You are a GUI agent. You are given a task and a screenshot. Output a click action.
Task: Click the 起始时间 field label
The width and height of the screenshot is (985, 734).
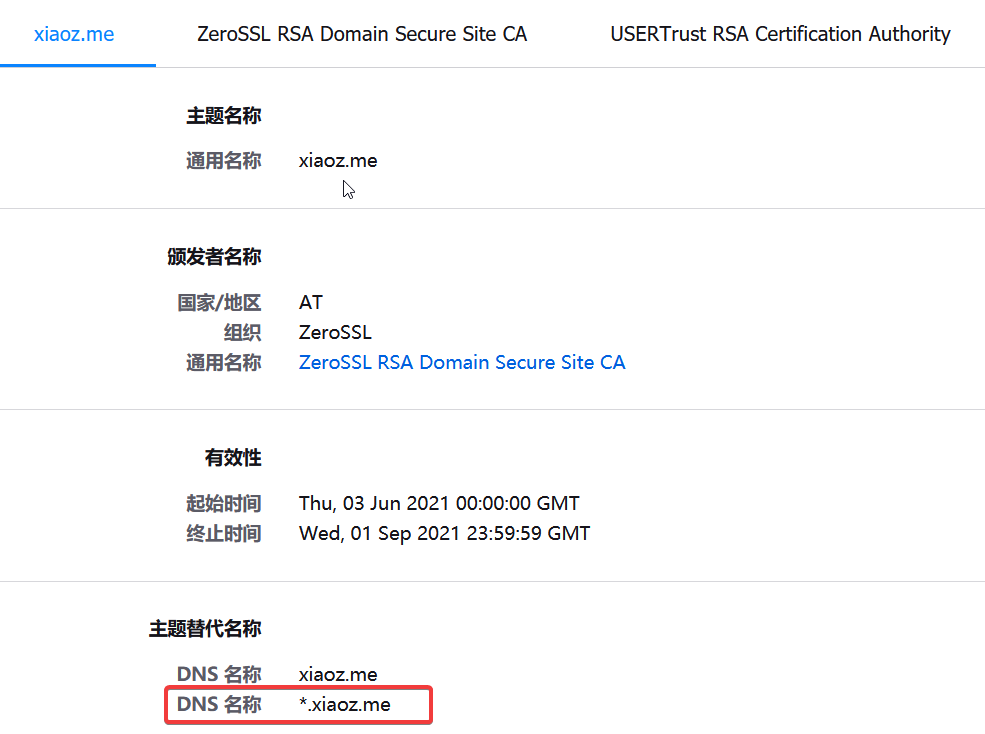[x=224, y=503]
